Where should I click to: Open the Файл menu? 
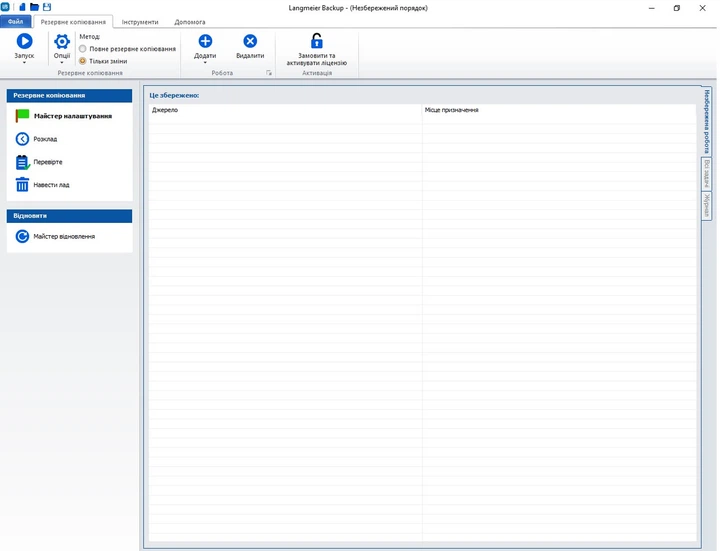[15, 21]
